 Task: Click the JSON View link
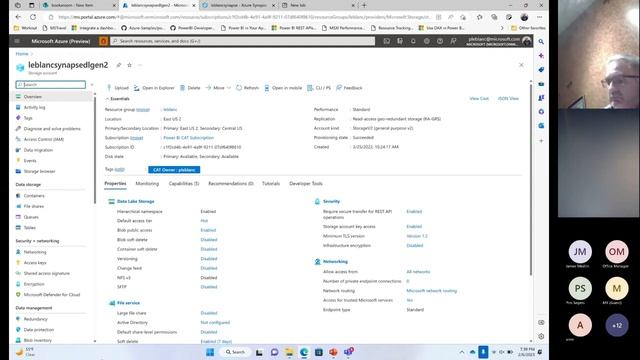tap(508, 99)
